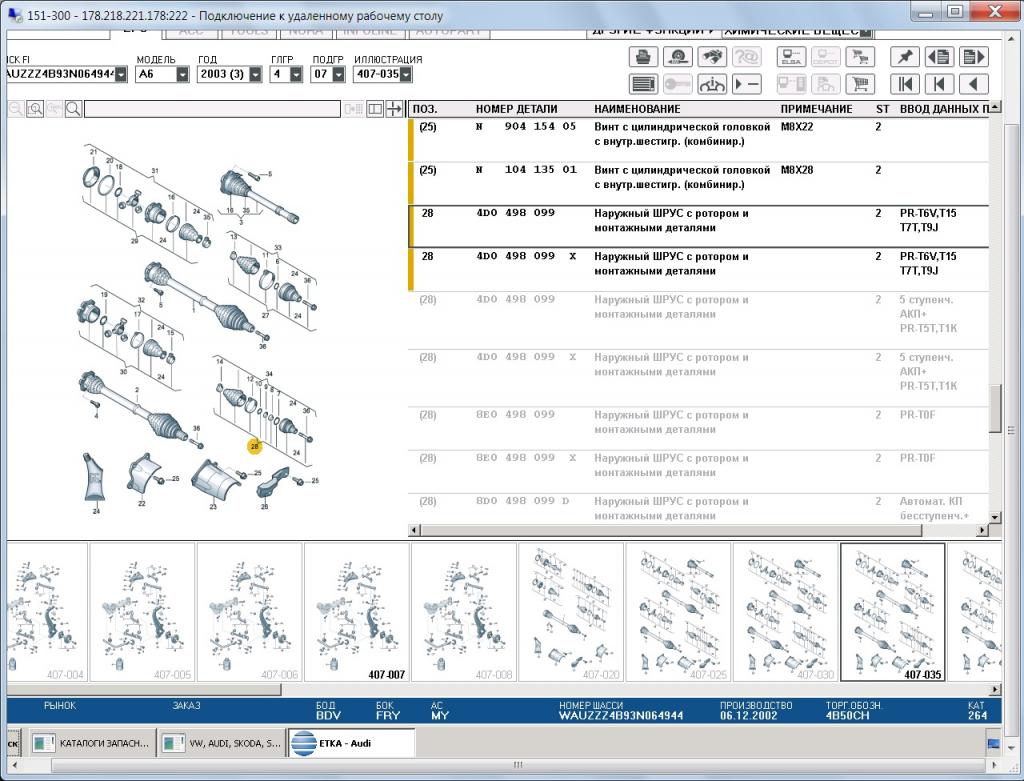Open the ПОДГР dropdown showing 07

point(338,74)
